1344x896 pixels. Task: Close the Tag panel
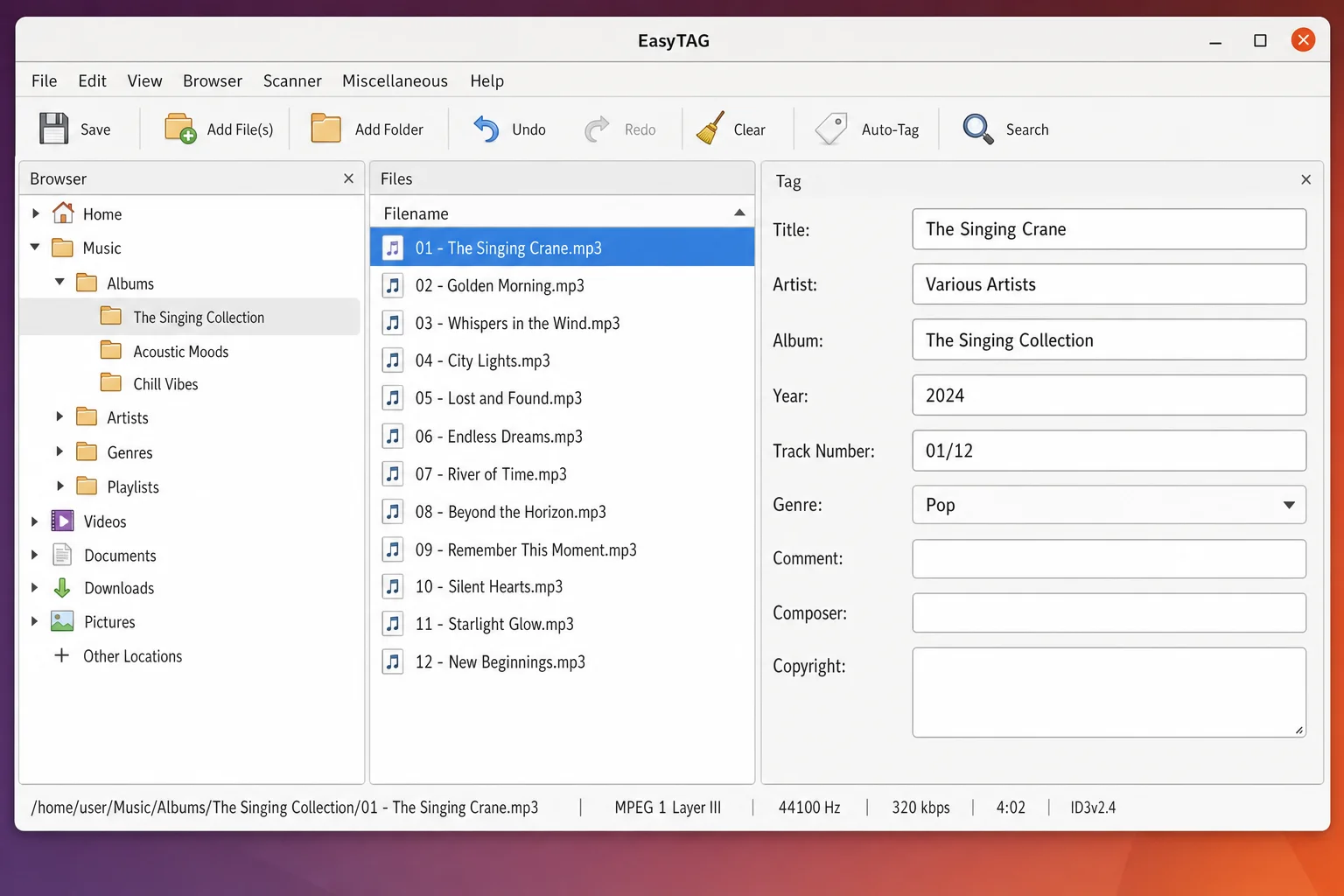click(x=1305, y=179)
